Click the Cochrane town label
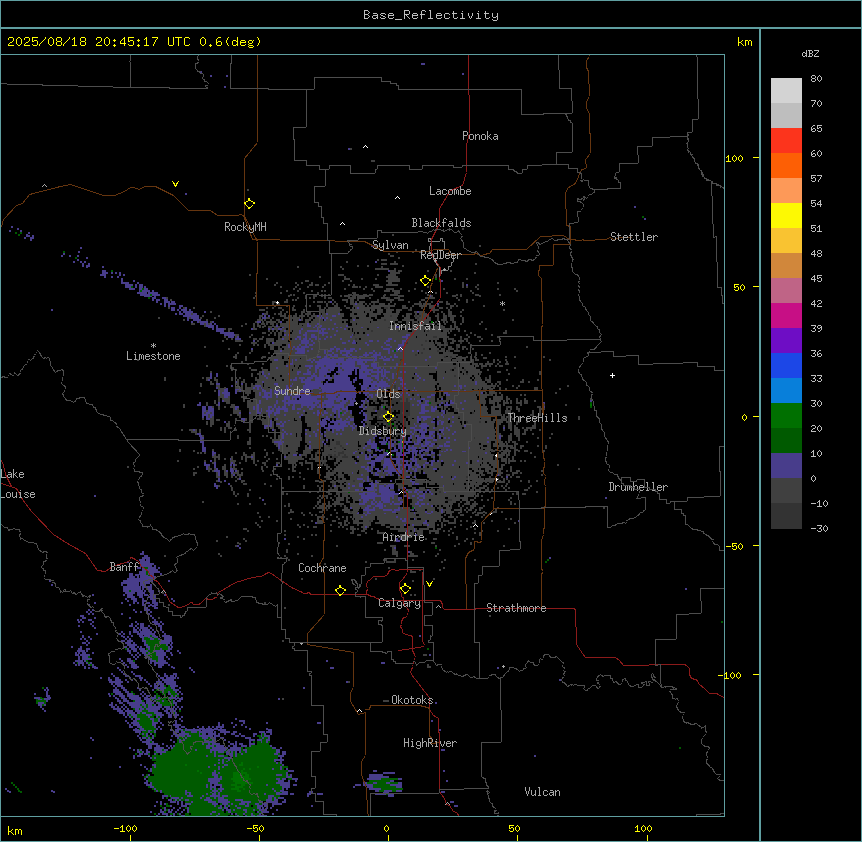Image resolution: width=862 pixels, height=842 pixels. coord(322,568)
